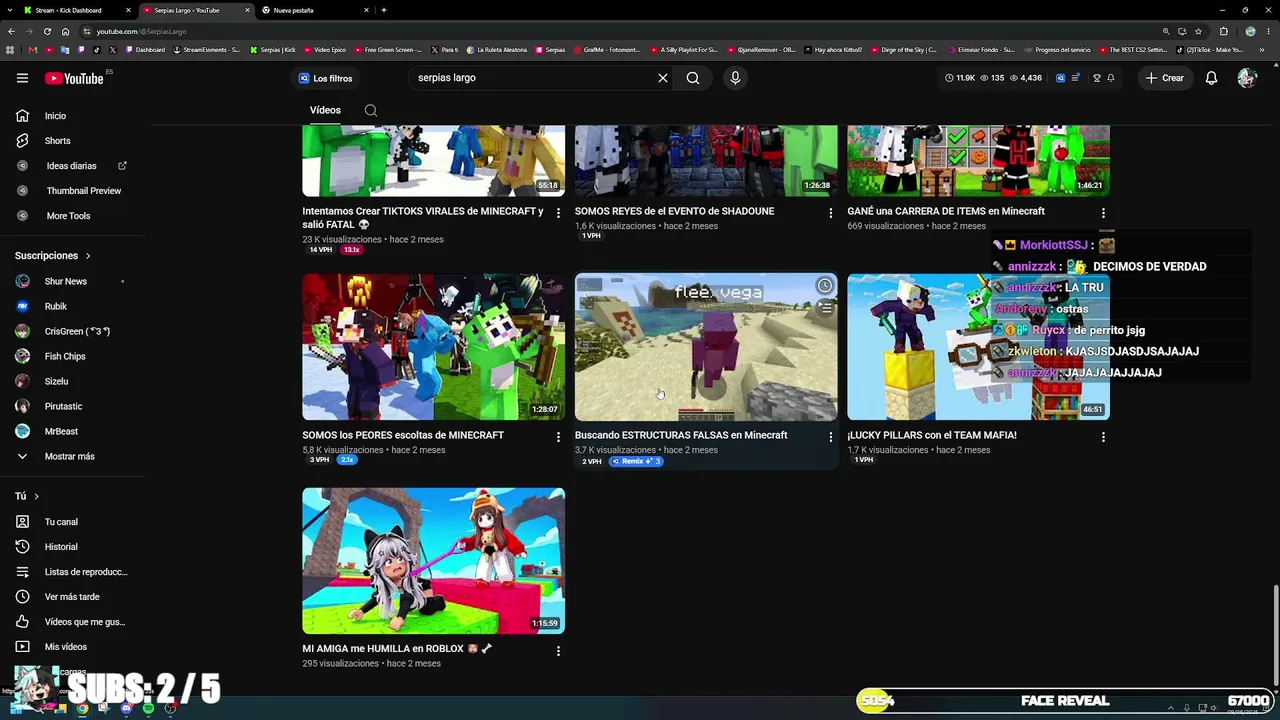Open Shorts from the sidebar
1280x720 pixels.
tap(57, 141)
